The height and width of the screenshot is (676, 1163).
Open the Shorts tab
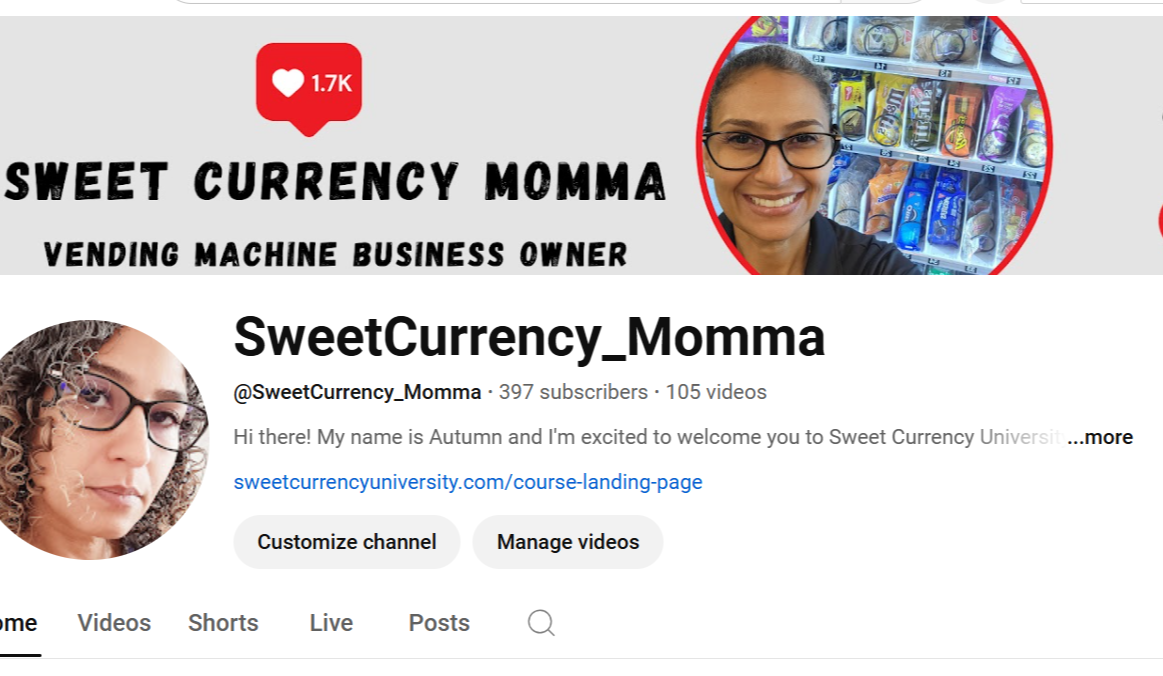pos(223,623)
